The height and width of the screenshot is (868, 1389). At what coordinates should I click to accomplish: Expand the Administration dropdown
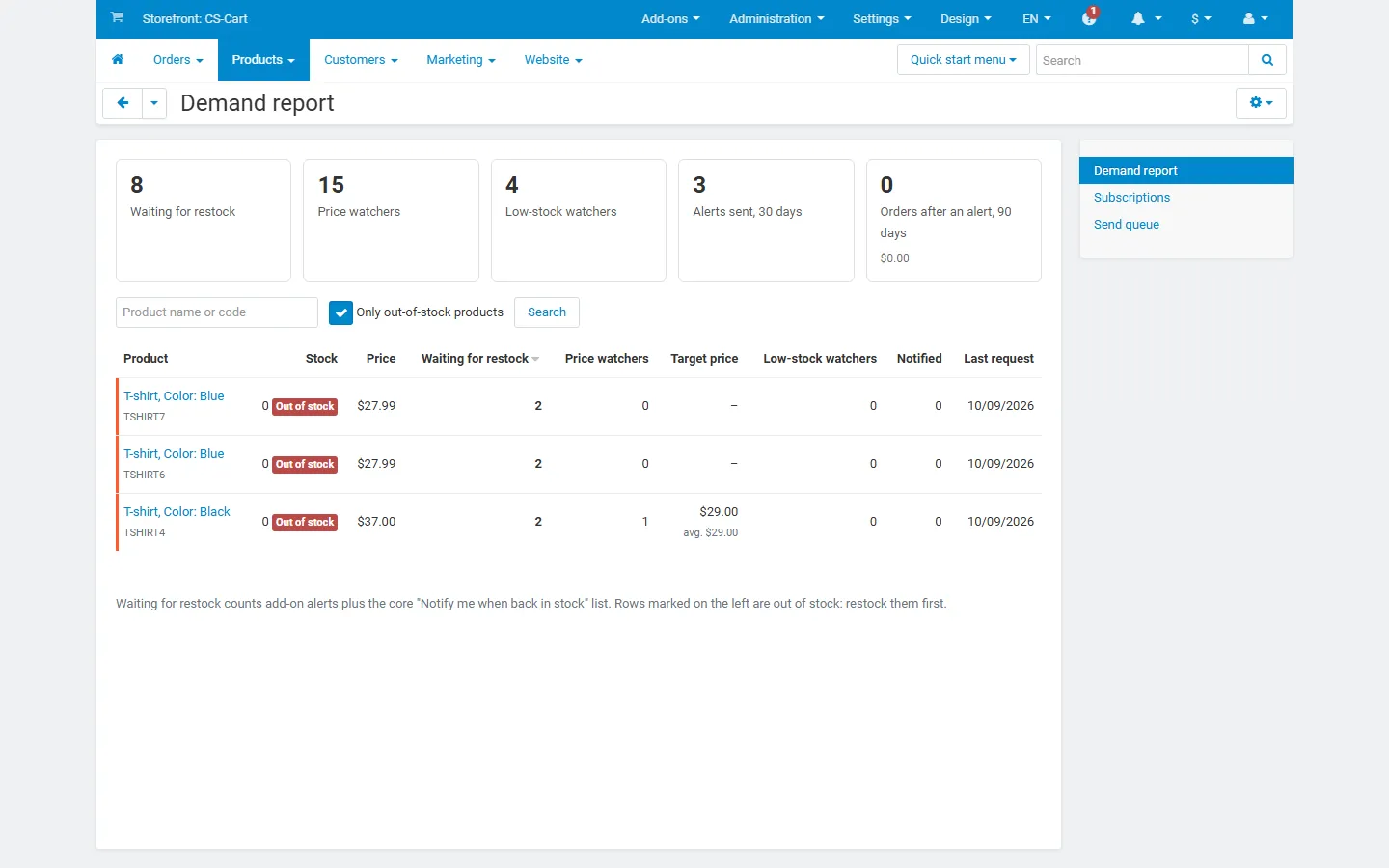[776, 19]
